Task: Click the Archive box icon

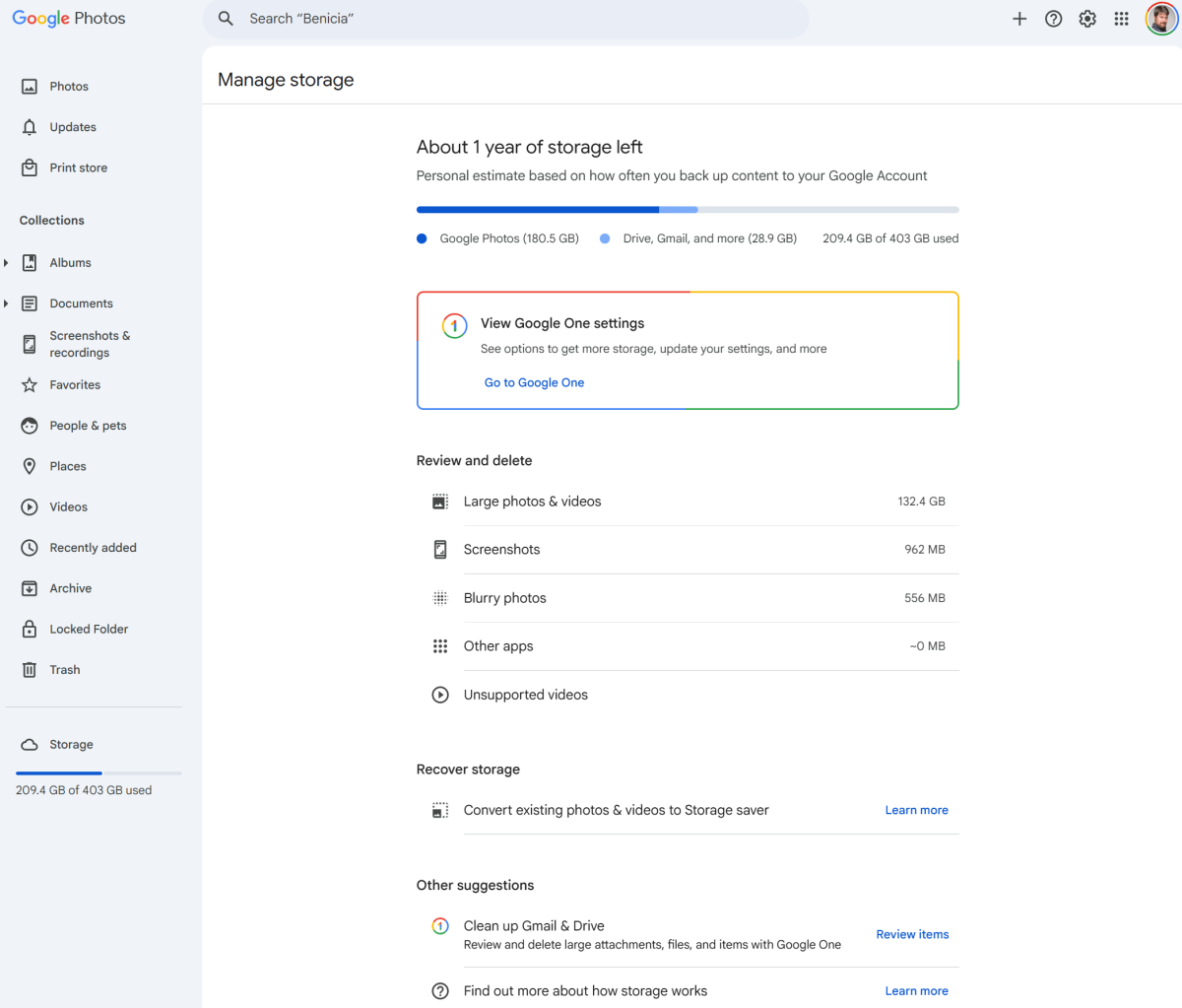Action: point(30,588)
